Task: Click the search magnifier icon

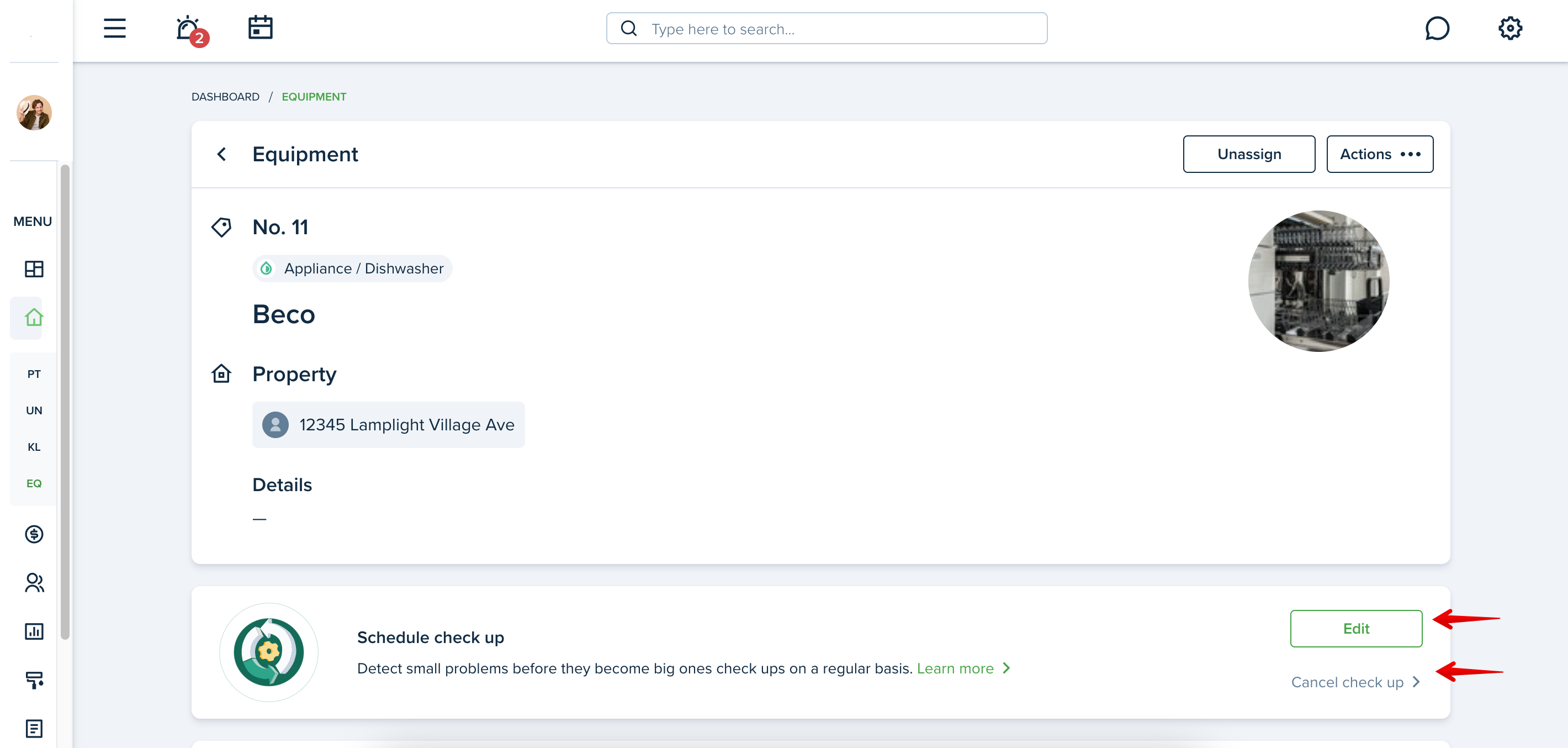Action: pyautogui.click(x=629, y=29)
